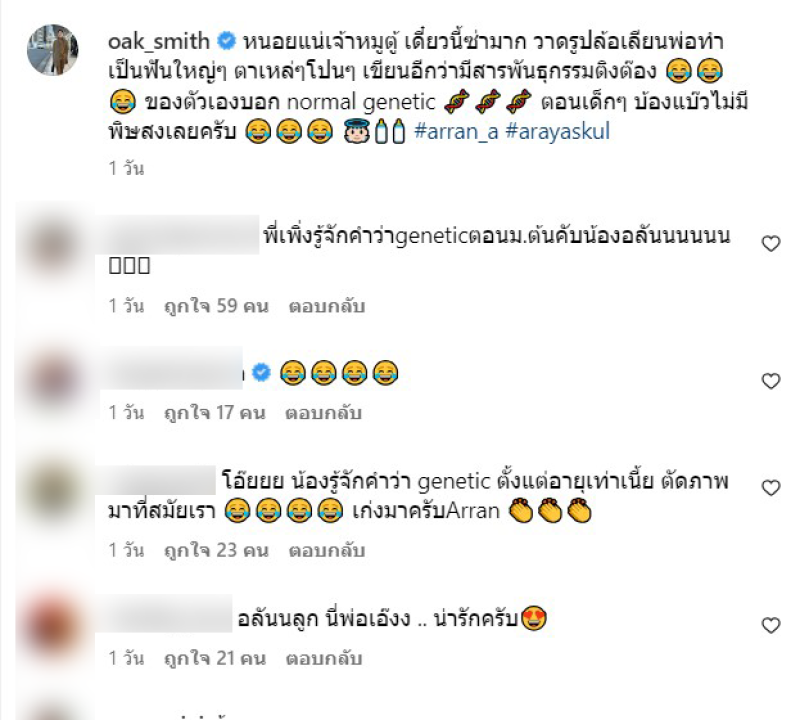Open the oak_smith username link
Image resolution: width=800 pixels, height=720 pixels.
pos(159,41)
